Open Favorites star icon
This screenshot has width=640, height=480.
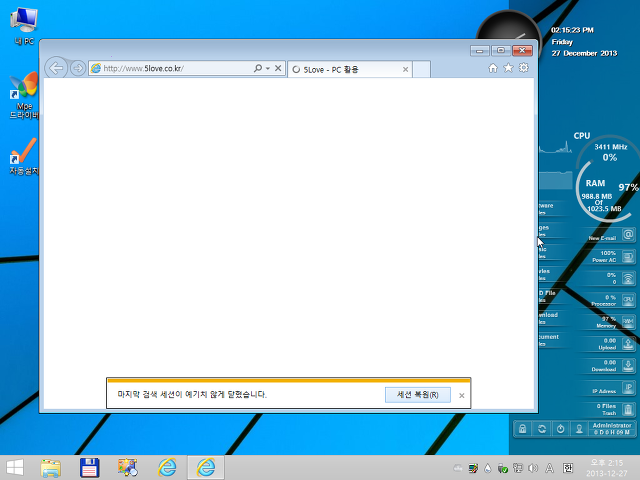tap(508, 68)
